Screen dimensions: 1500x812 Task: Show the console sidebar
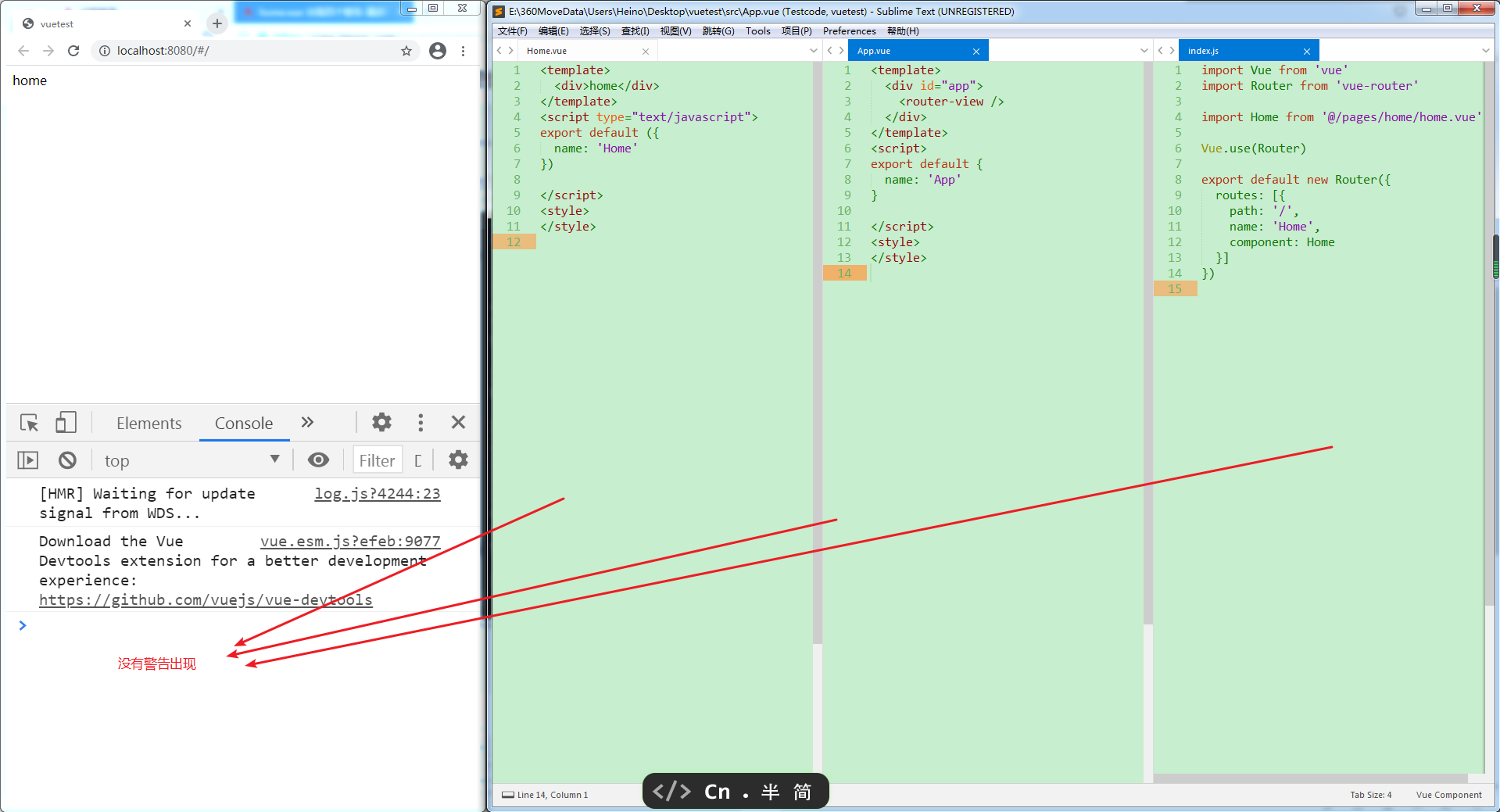(x=28, y=460)
